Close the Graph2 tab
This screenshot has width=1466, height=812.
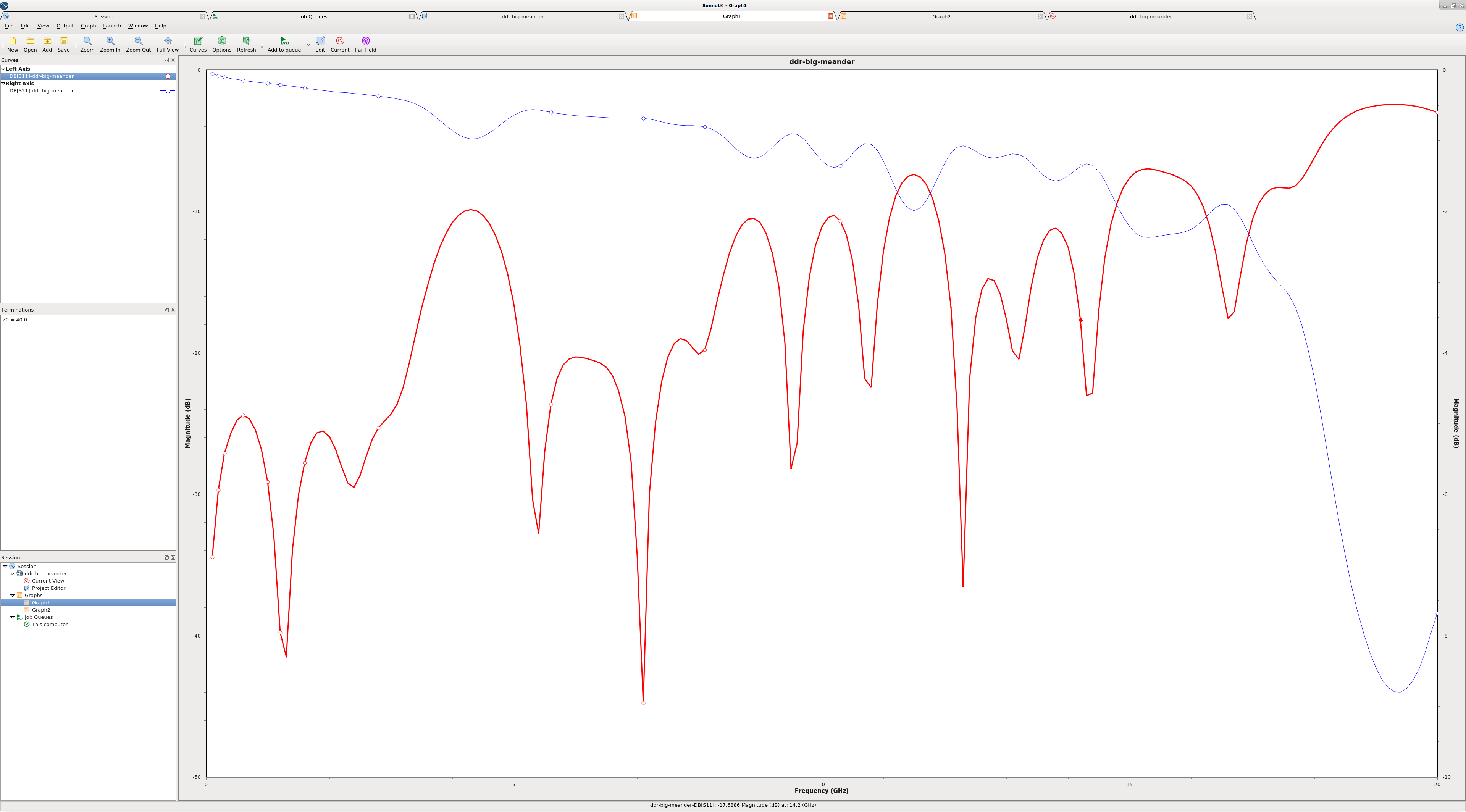1040,16
